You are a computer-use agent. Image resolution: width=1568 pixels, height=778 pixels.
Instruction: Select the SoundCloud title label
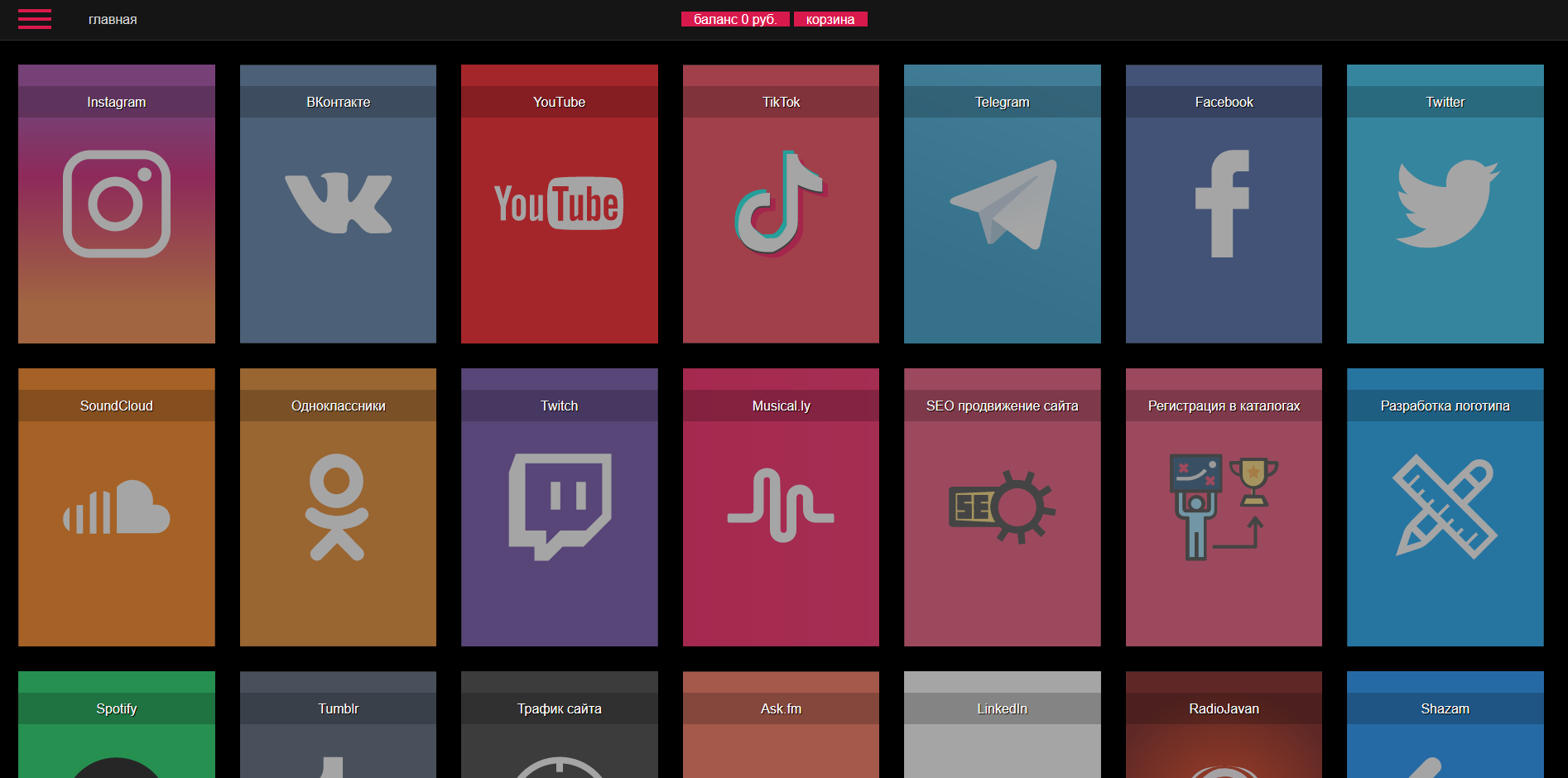[117, 406]
